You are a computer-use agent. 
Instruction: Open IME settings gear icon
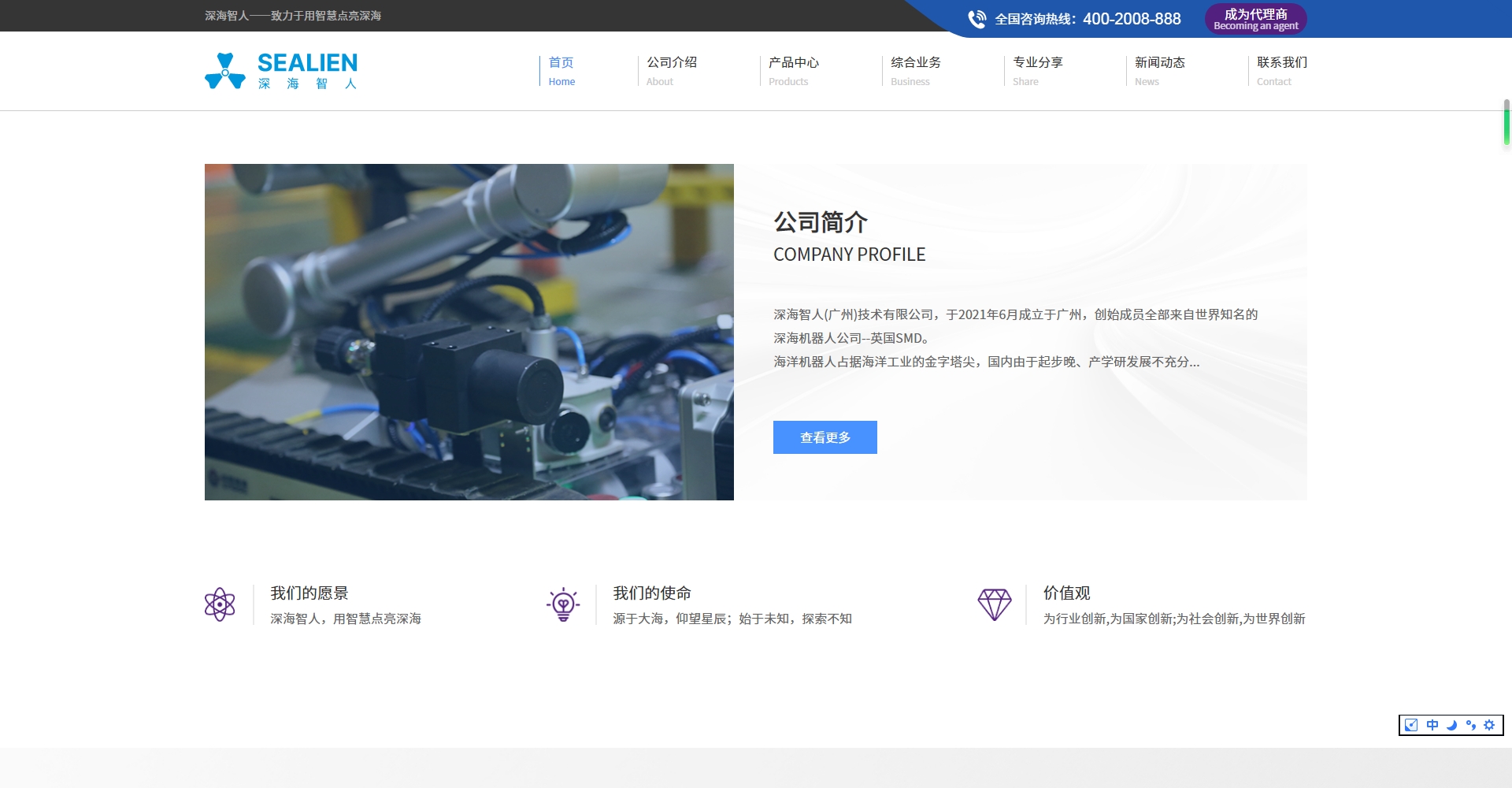click(x=1489, y=725)
